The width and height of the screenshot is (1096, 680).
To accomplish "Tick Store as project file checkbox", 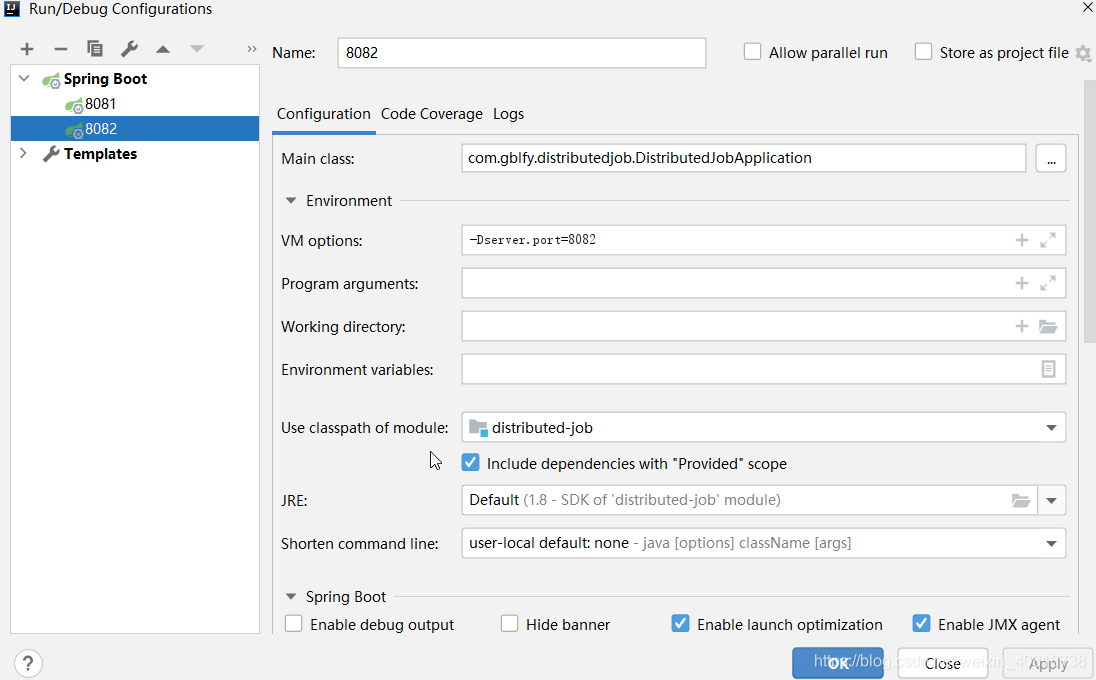I will click(923, 52).
